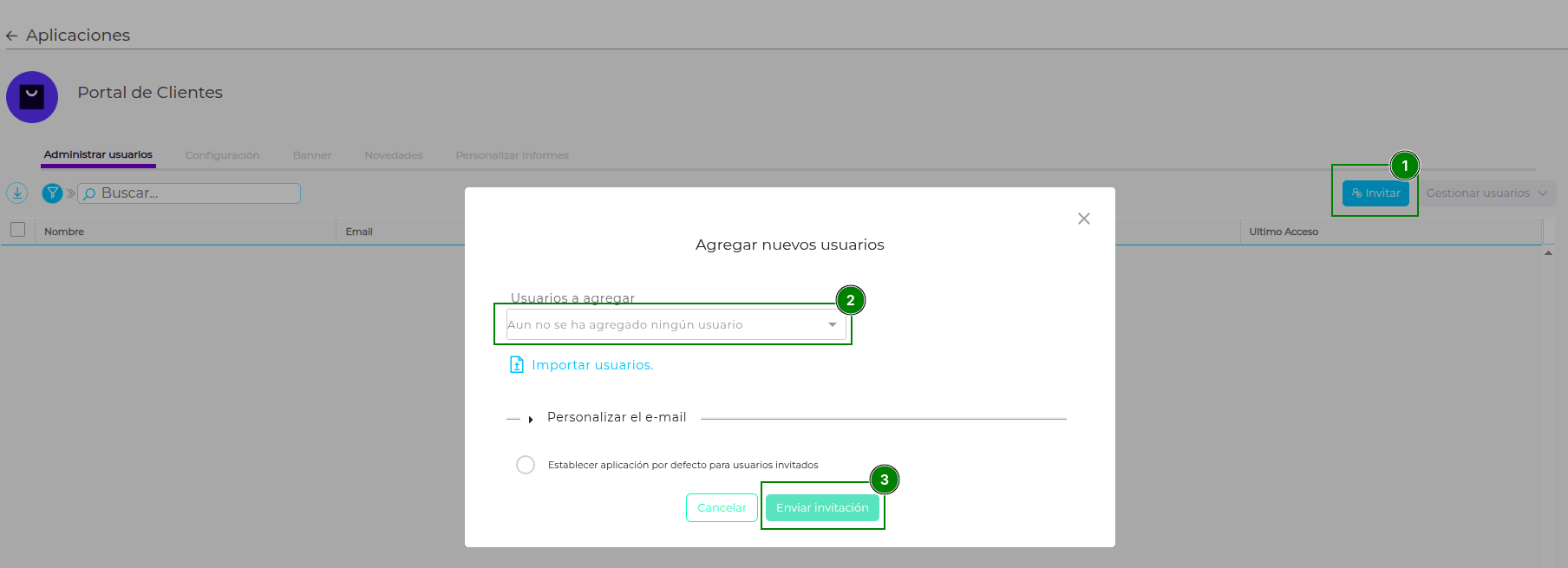
Task: Click the Portal de Clientes app logo
Action: [32, 97]
